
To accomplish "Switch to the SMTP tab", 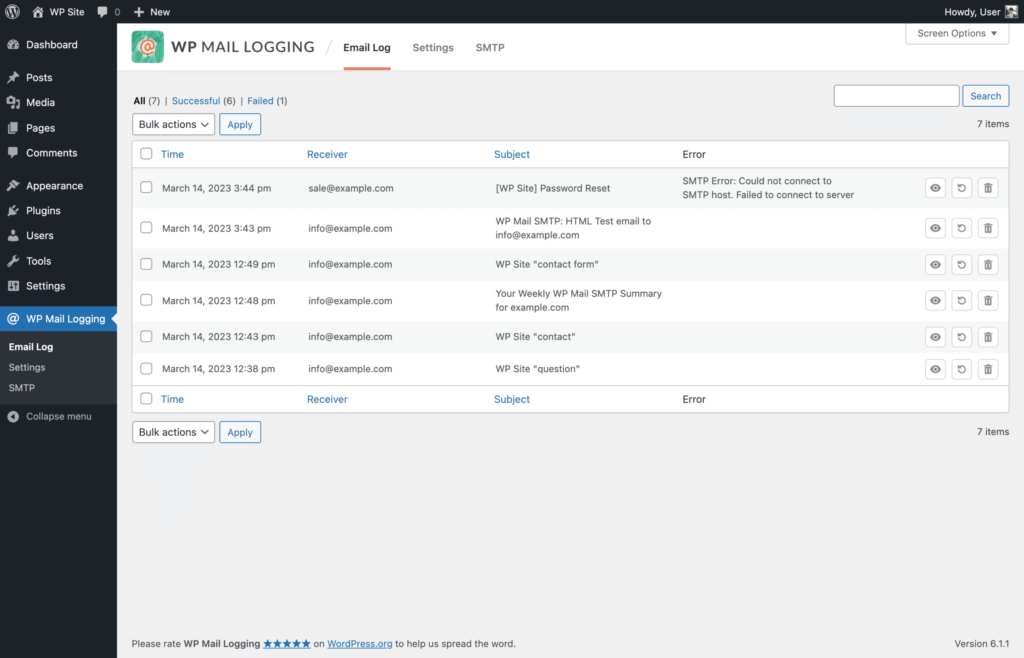I will pyautogui.click(x=489, y=47).
